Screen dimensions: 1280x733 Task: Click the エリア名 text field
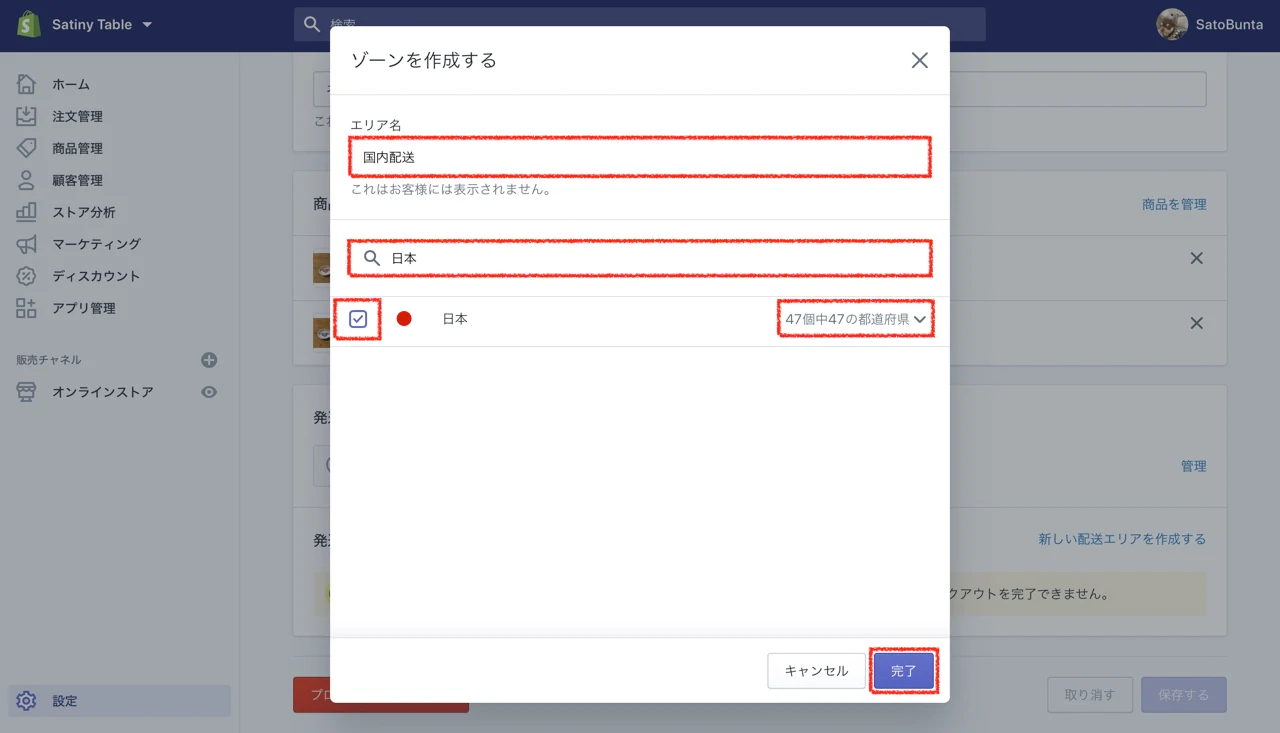[640, 157]
